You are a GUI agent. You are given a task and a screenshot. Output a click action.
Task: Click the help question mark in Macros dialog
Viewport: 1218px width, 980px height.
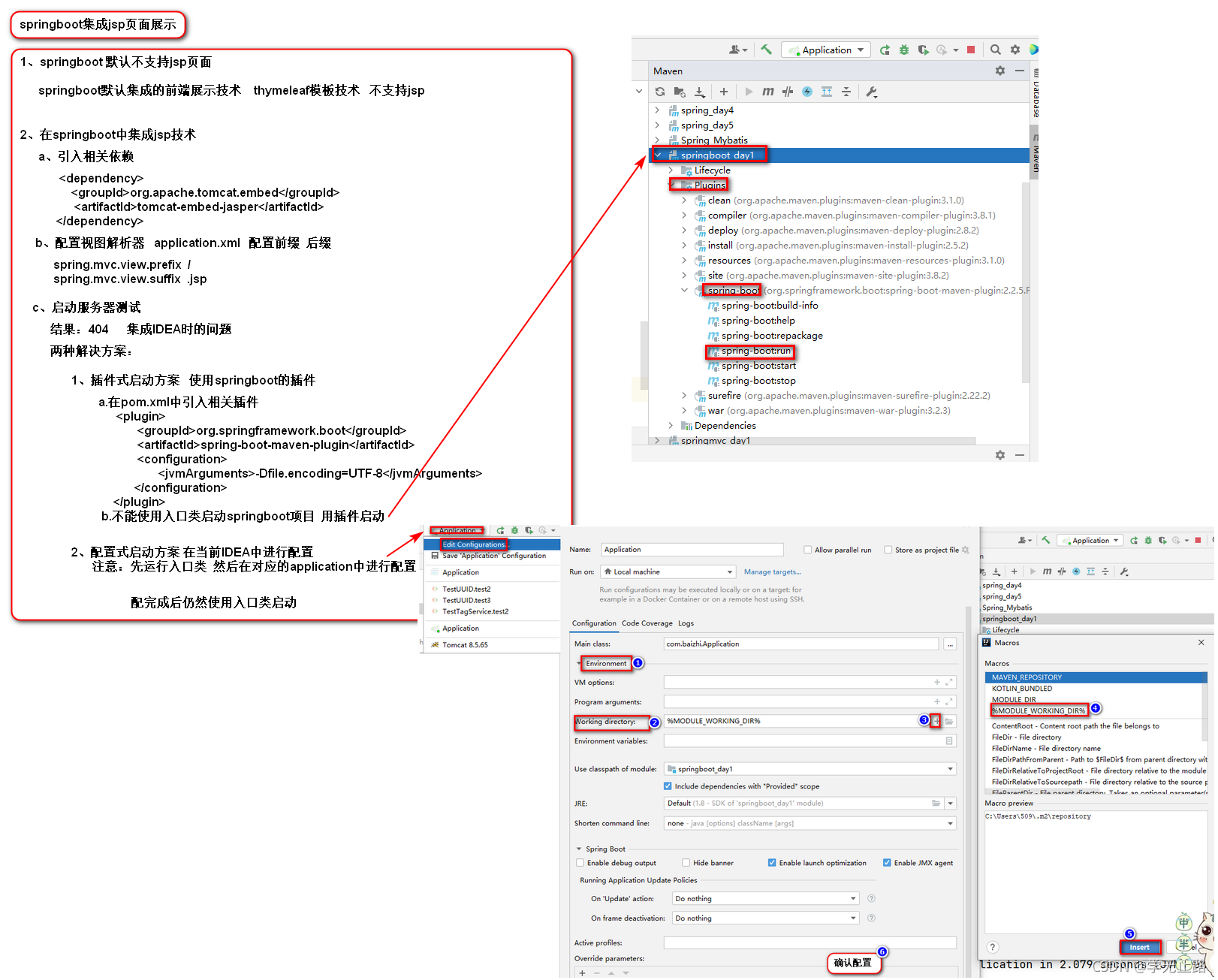[x=993, y=947]
